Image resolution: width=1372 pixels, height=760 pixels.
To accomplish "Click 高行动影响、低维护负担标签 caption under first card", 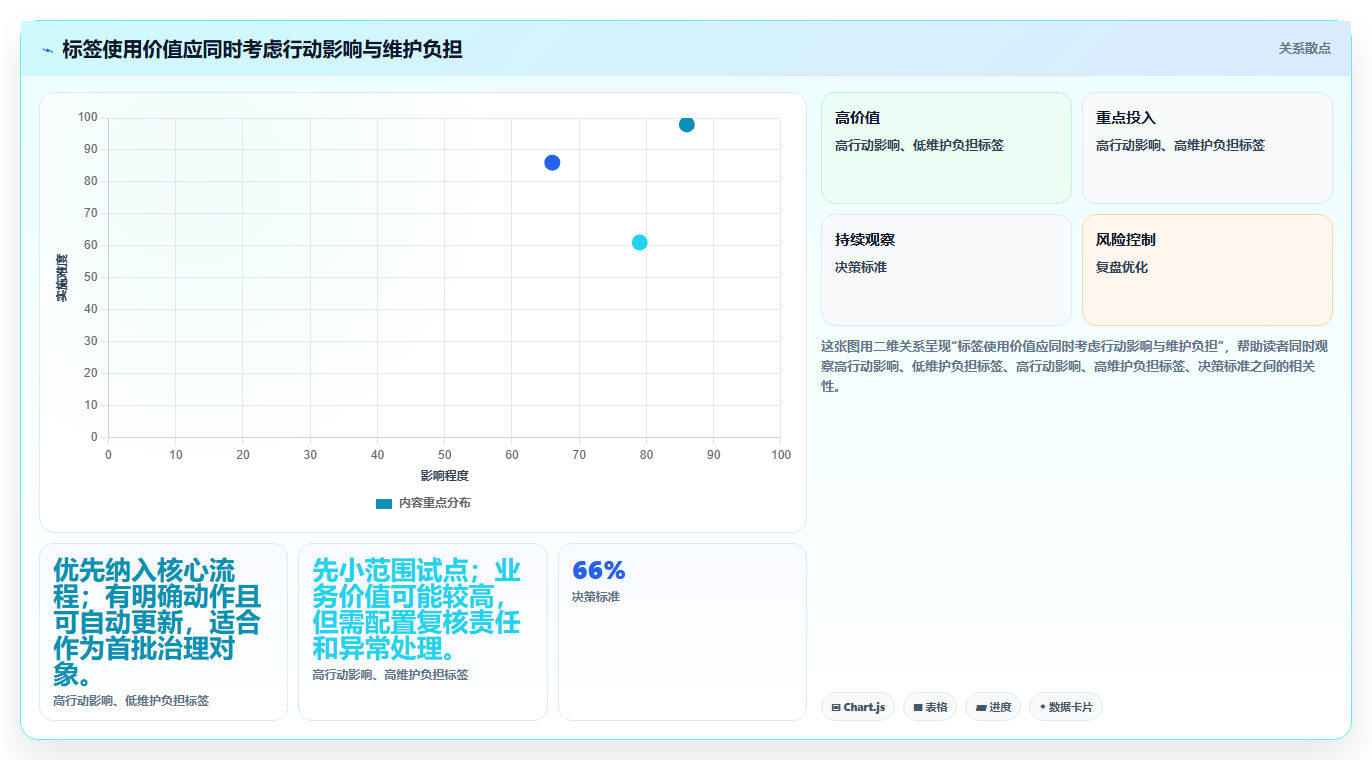I will tap(131, 701).
